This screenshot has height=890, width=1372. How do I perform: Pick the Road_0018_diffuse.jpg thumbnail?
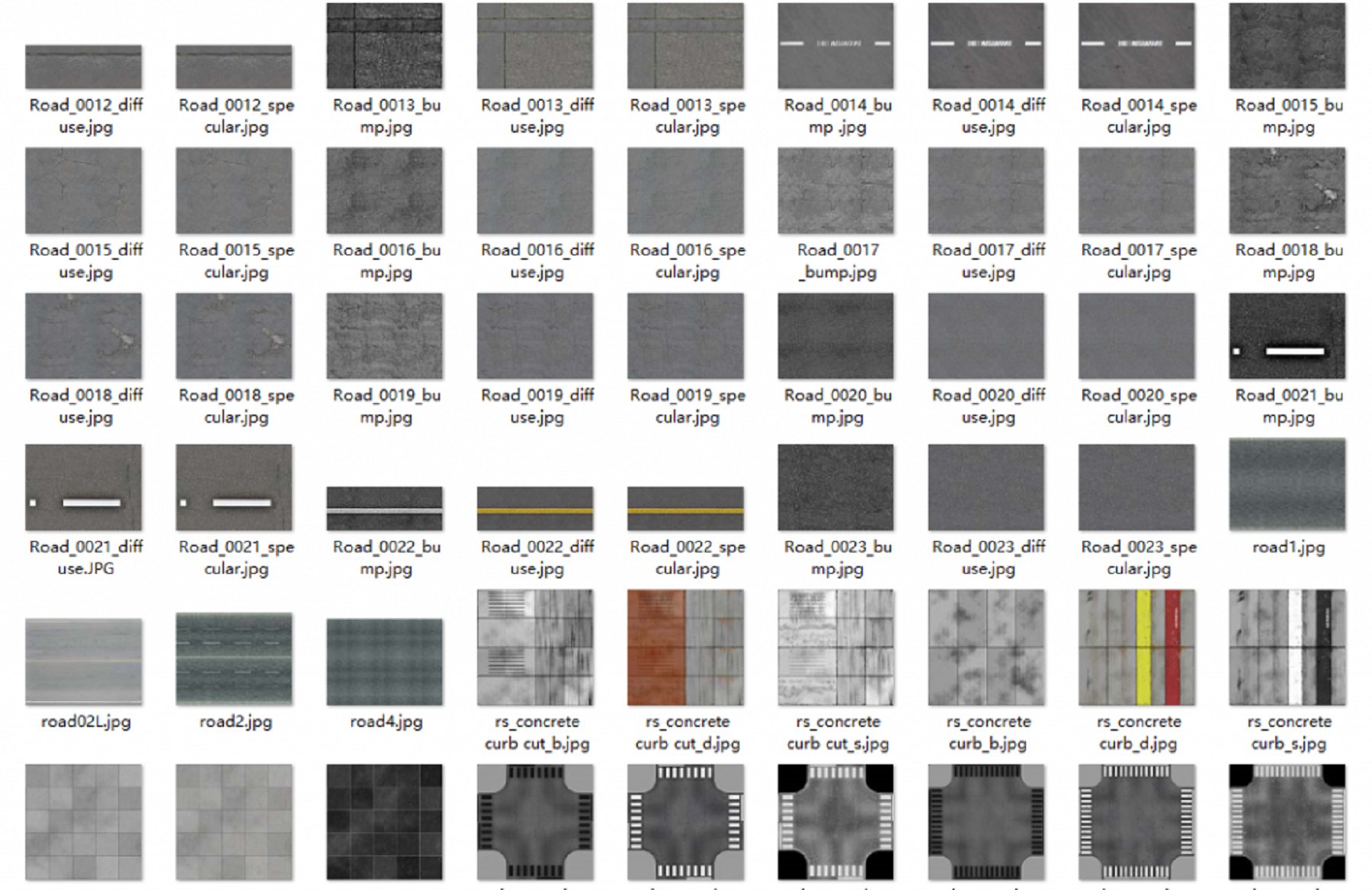[83, 336]
